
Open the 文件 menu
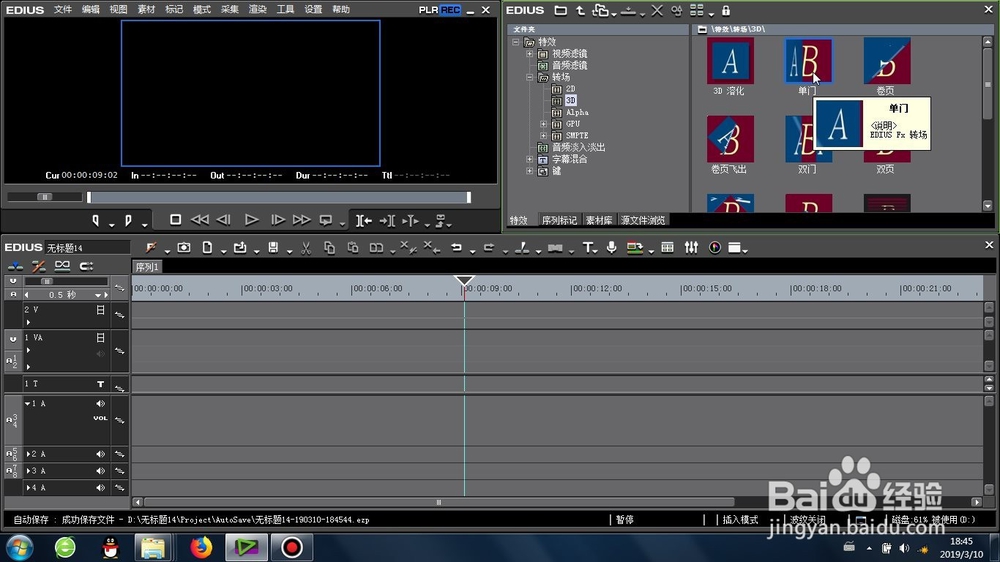[62, 10]
